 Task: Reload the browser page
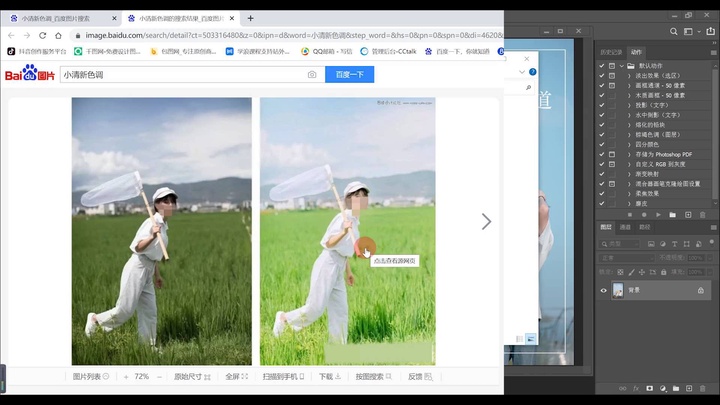pyautogui.click(x=41, y=35)
